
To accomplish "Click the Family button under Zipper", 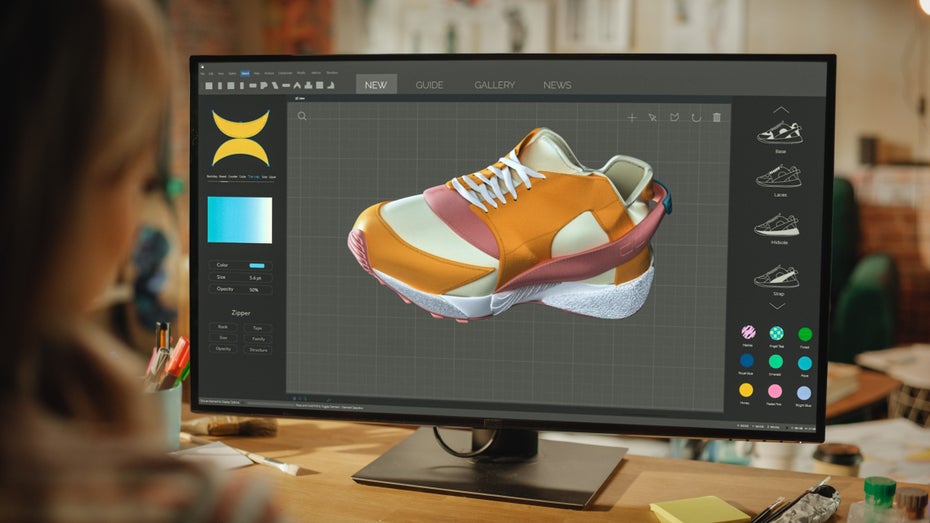I will (256, 338).
